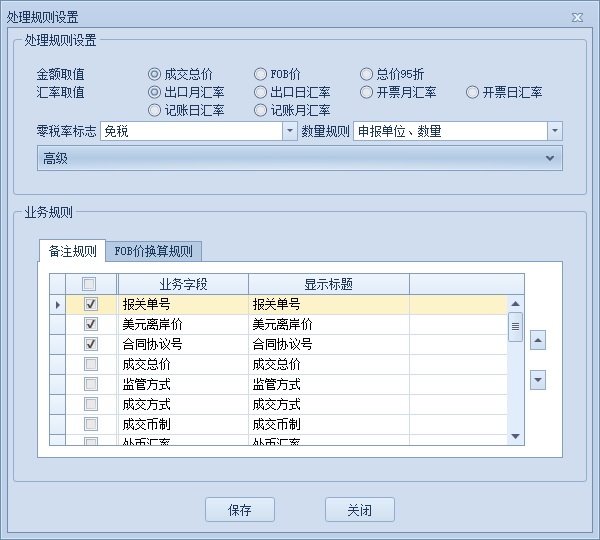Expand the 高级 section
Screen dimensions: 600x540
click(549, 158)
